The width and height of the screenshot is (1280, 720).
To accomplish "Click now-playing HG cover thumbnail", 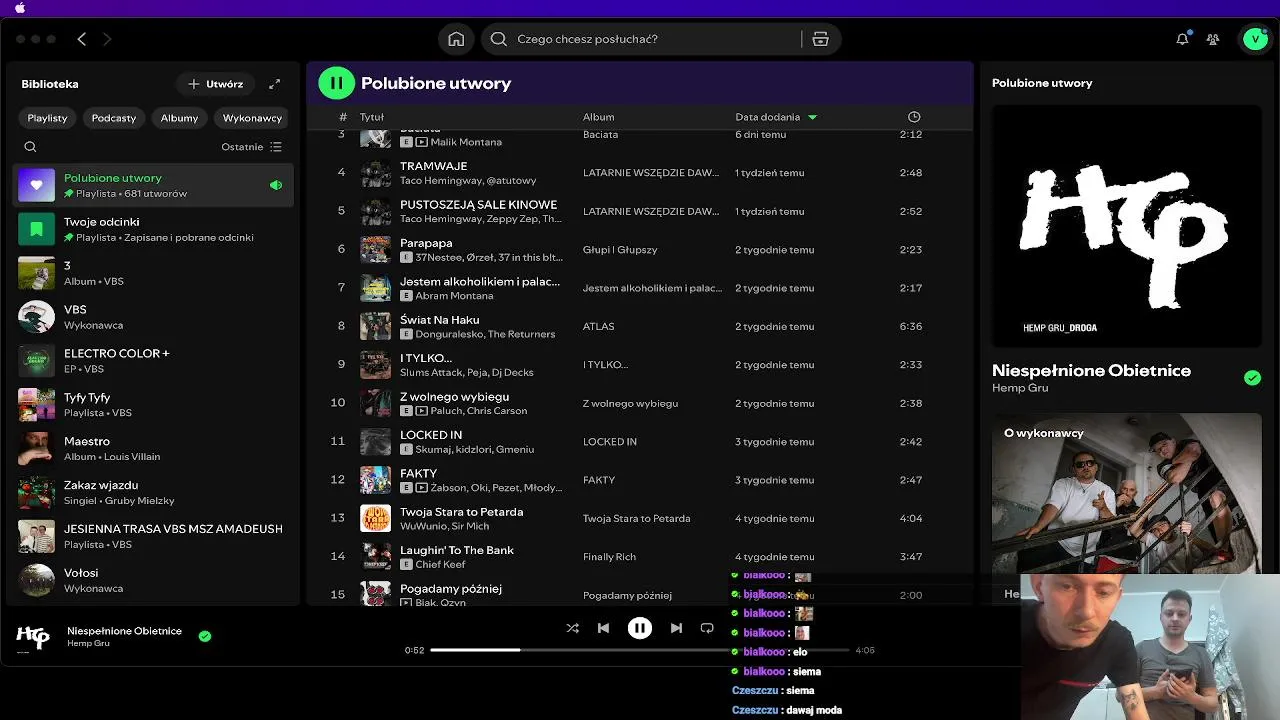I will pos(33,637).
